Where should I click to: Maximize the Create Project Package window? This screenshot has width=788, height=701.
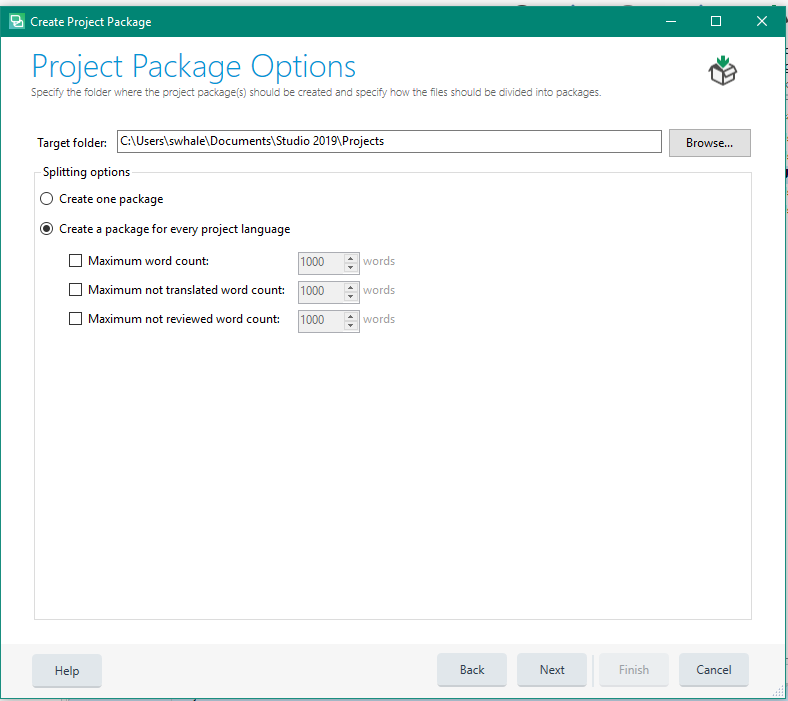716,21
